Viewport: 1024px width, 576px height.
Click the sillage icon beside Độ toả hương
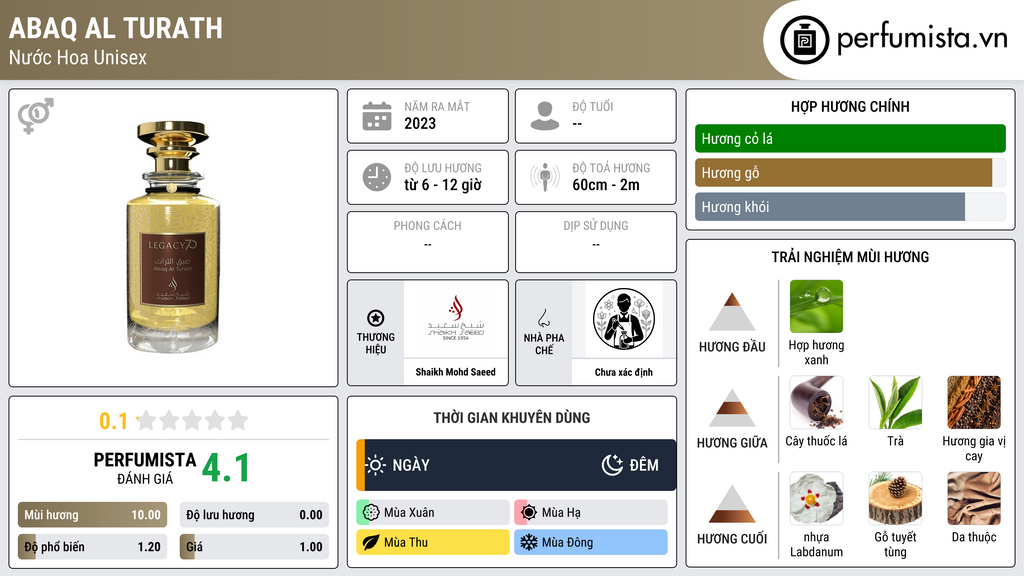coord(545,177)
